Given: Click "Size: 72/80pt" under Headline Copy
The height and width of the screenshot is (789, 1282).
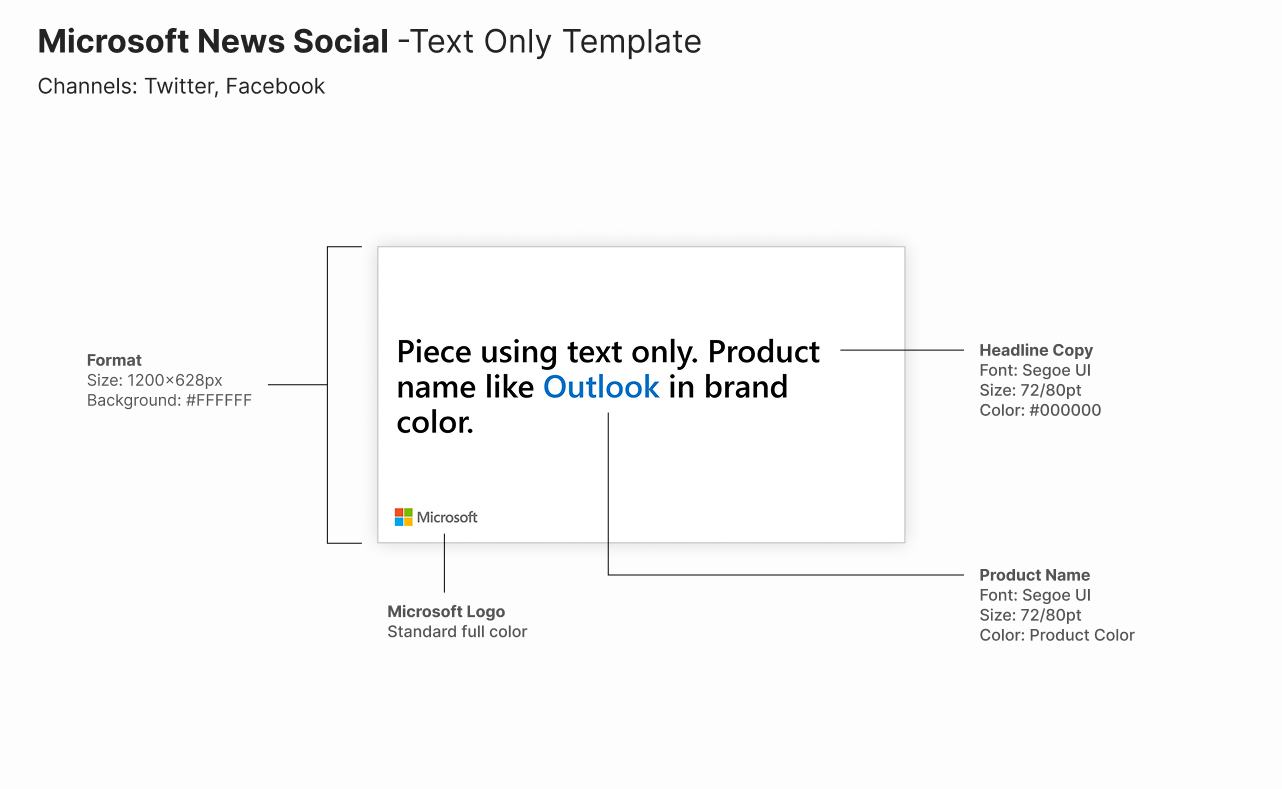Looking at the screenshot, I should point(1030,390).
